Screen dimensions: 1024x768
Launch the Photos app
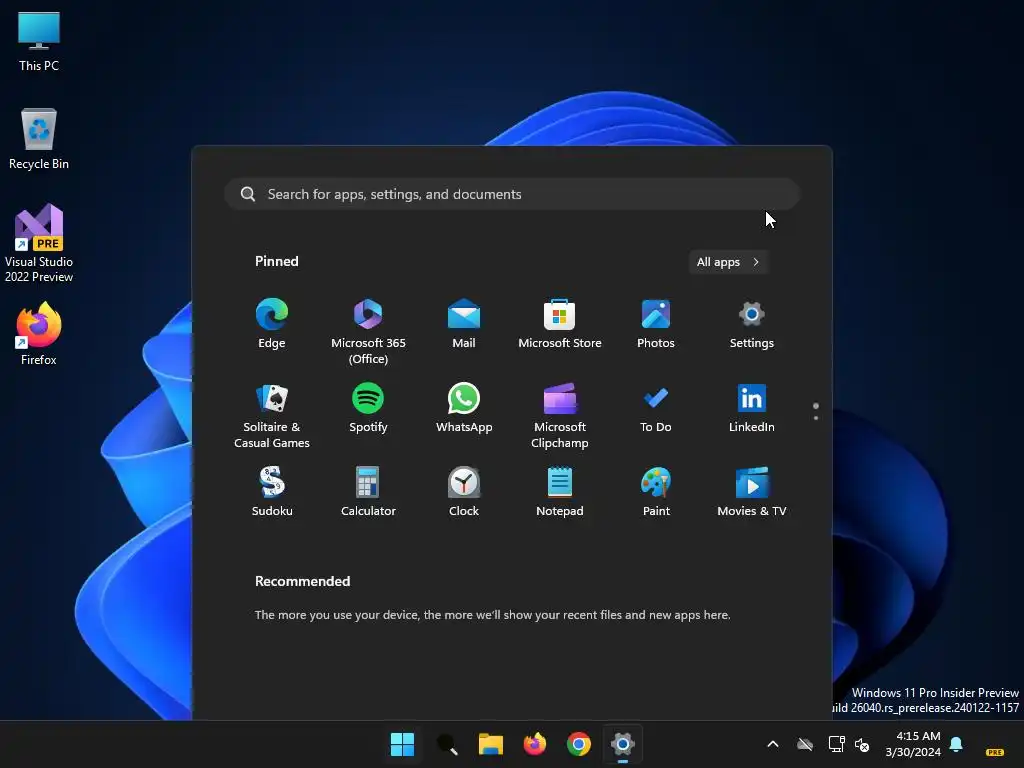click(x=656, y=325)
